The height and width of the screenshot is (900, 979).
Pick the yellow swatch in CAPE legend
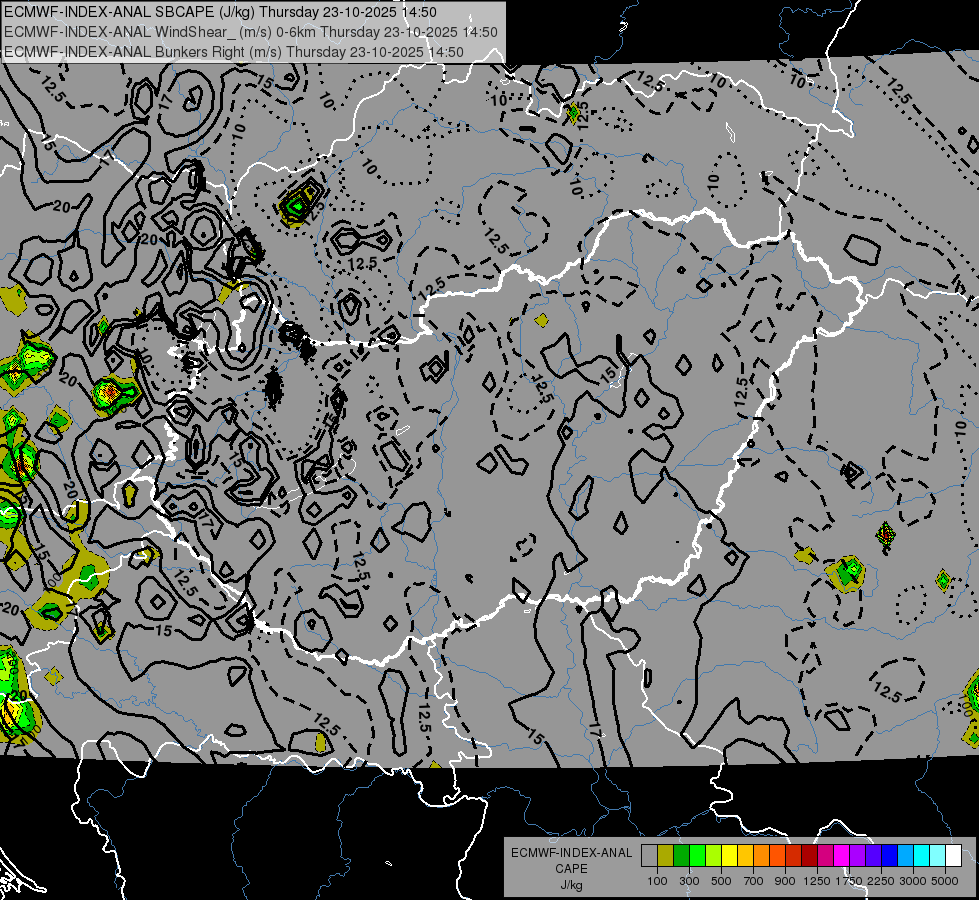729,856
